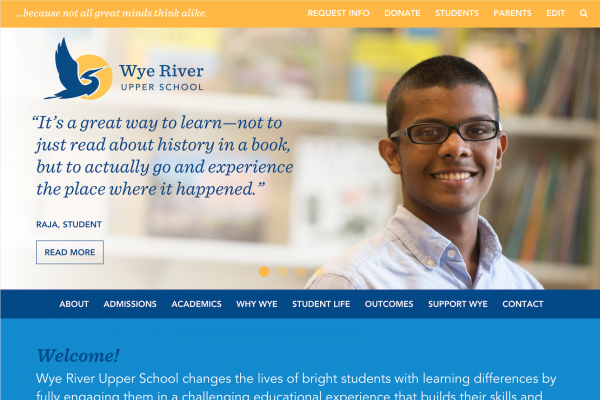This screenshot has height=400, width=600.
Task: Select the first carousel slide dot
Action: pyautogui.click(x=264, y=271)
